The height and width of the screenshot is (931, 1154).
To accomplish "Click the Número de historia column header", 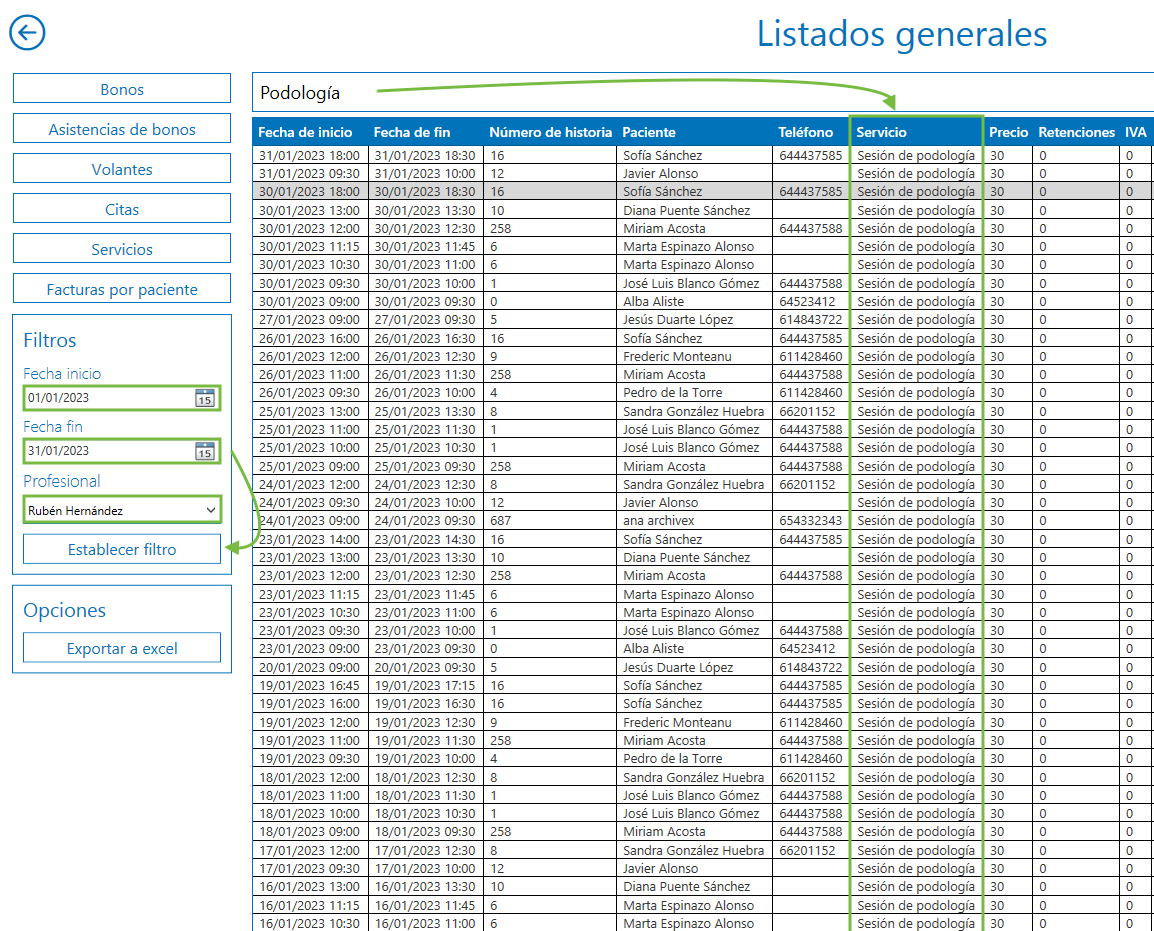I will pos(550,132).
